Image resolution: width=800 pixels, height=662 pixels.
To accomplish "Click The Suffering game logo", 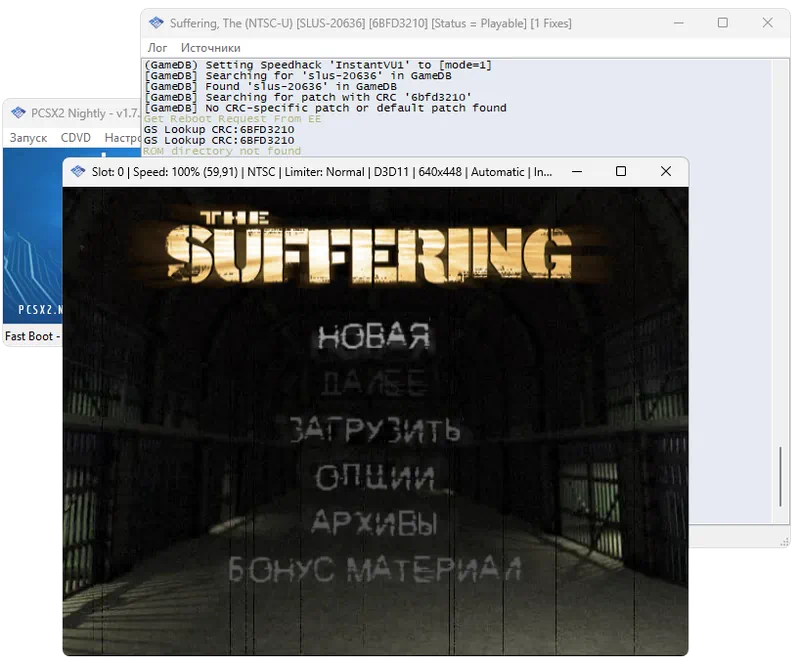I will pos(369,247).
